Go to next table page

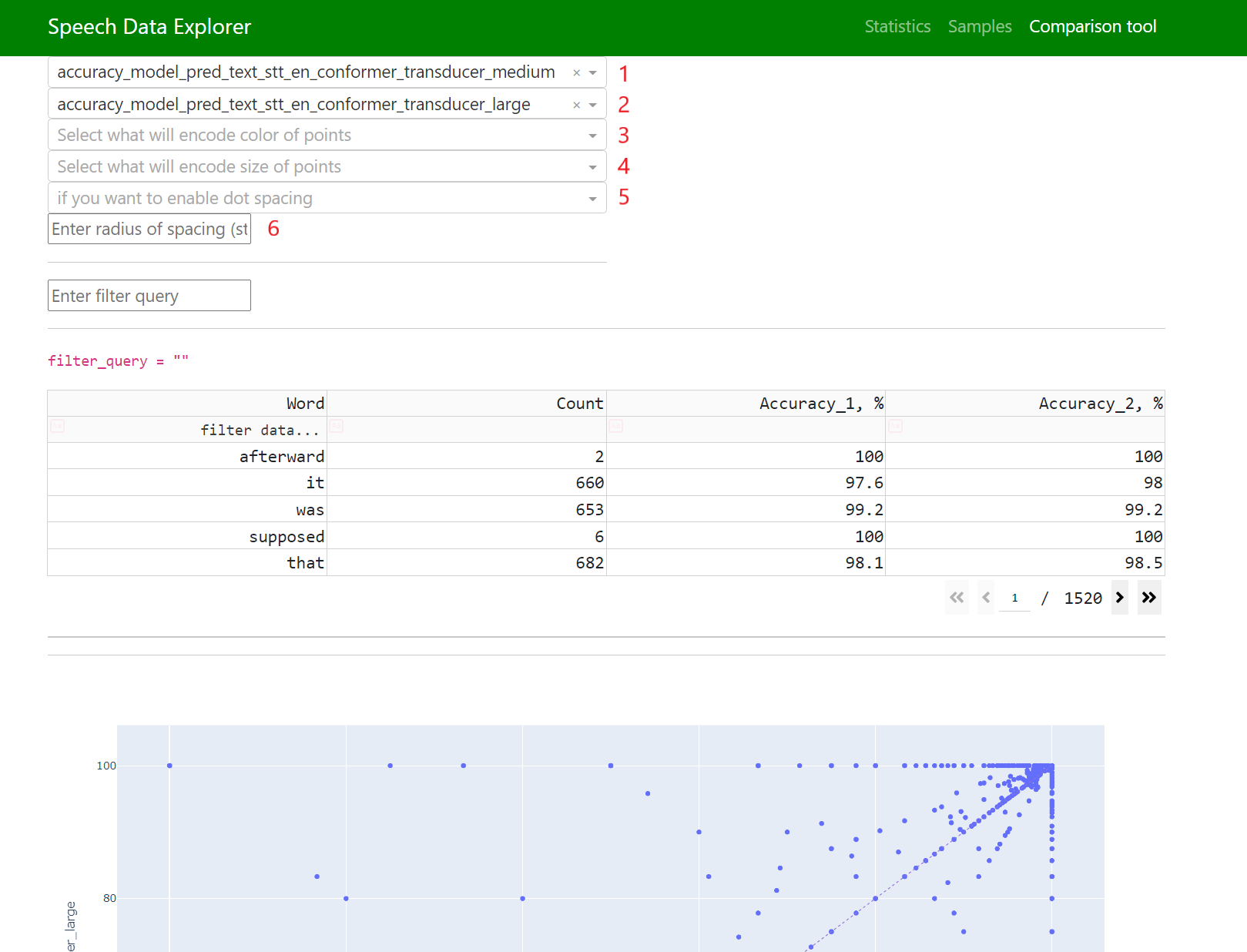click(1119, 598)
